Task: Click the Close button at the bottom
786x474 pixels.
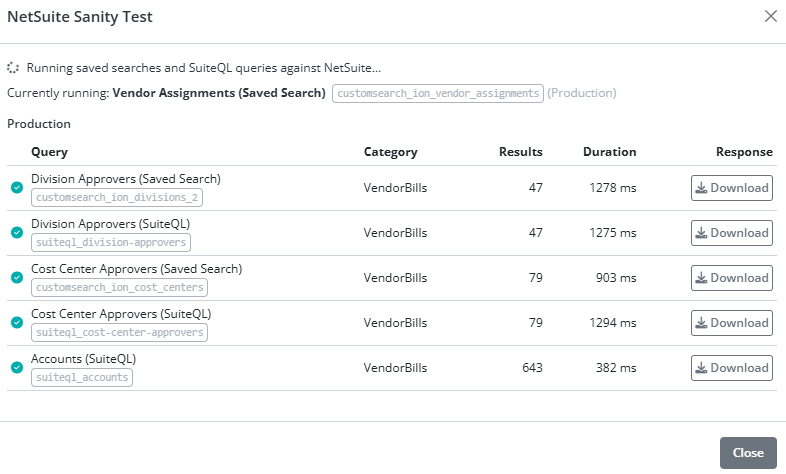Action: coord(748,452)
